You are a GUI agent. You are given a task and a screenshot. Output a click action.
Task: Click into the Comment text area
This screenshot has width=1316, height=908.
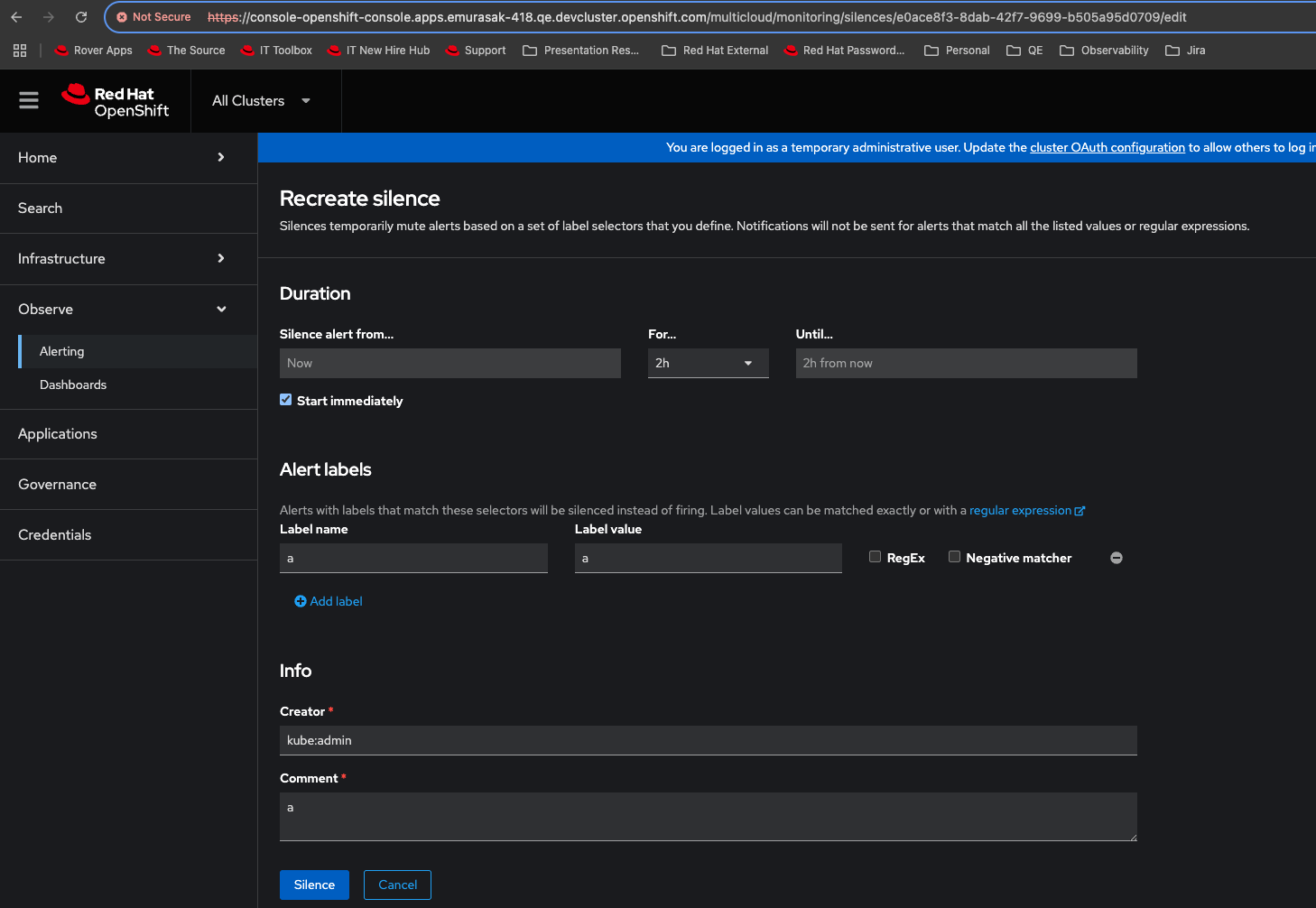[708, 817]
